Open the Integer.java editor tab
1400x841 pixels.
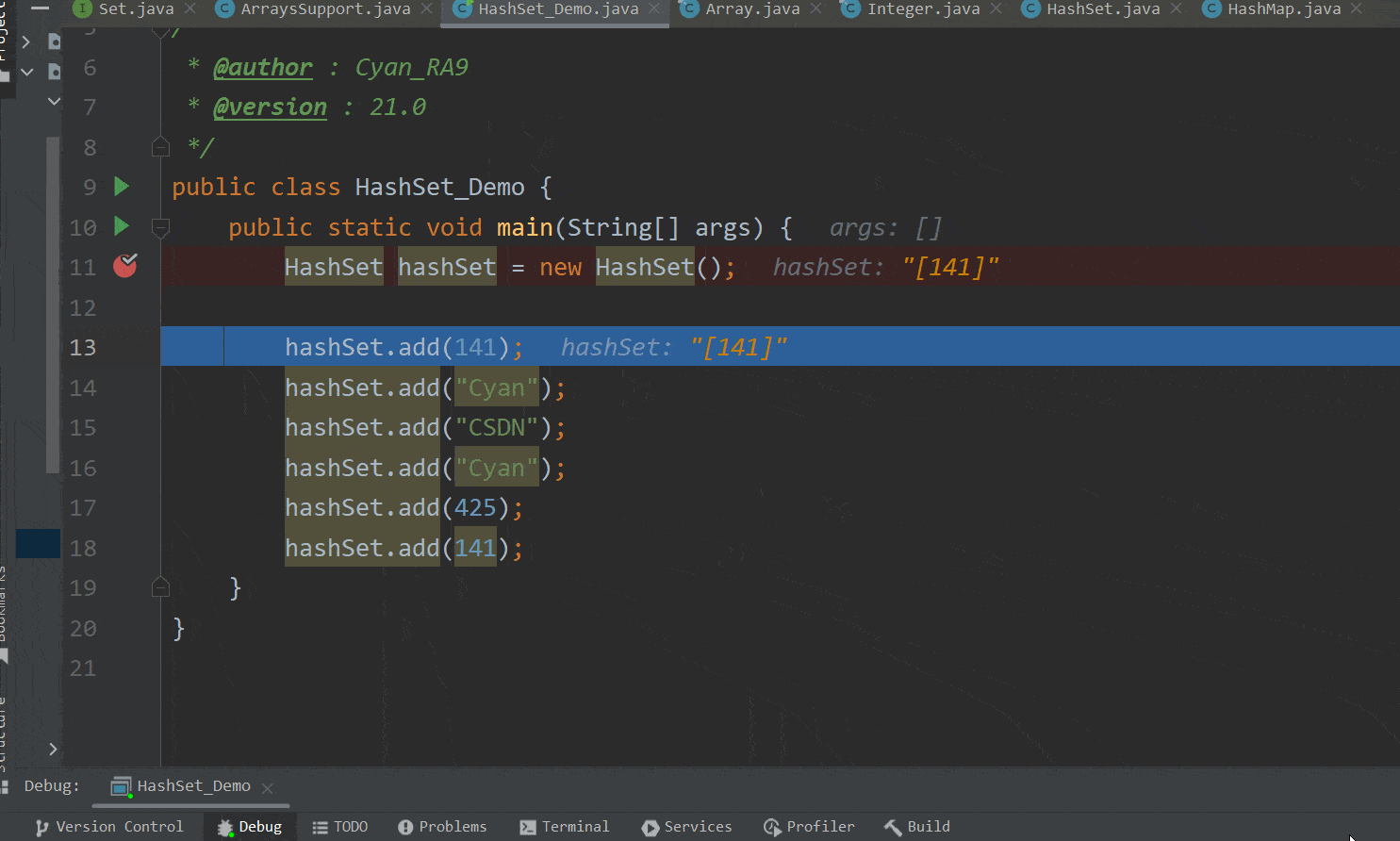[x=923, y=9]
